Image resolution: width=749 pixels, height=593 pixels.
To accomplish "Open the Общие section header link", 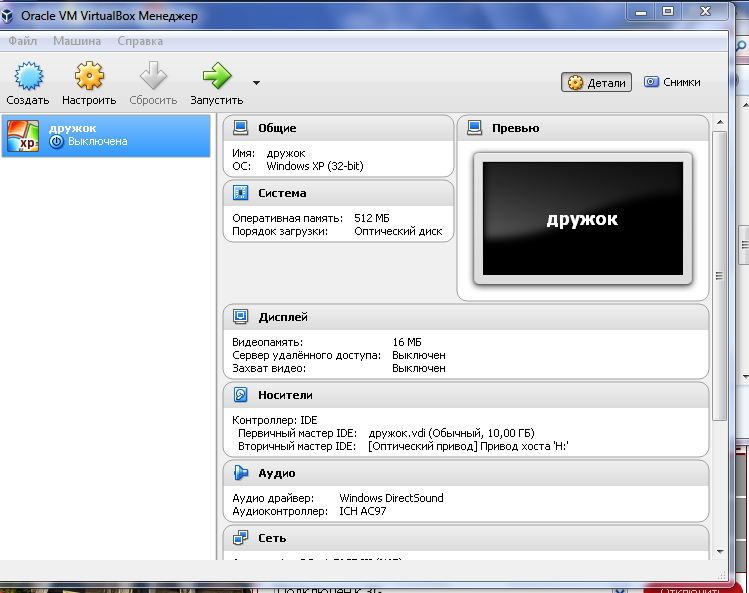I will click(277, 128).
